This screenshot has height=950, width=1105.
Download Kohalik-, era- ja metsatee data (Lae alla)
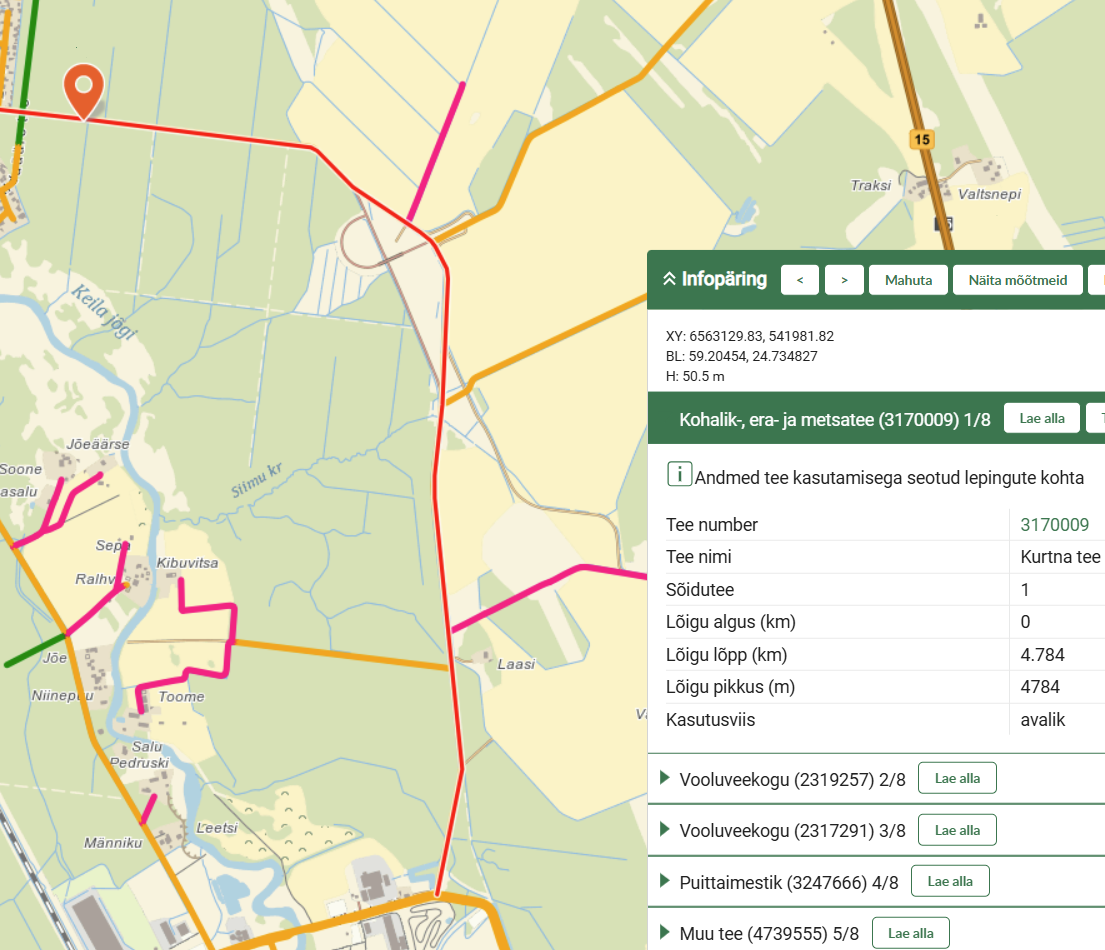(1042, 418)
